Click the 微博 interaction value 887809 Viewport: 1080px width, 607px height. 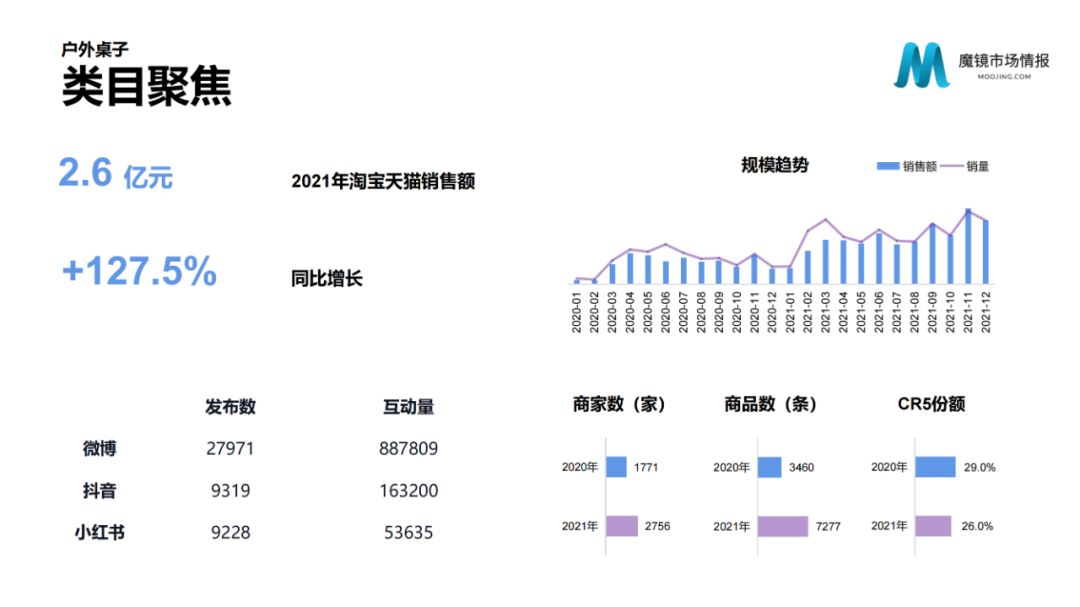(x=408, y=449)
